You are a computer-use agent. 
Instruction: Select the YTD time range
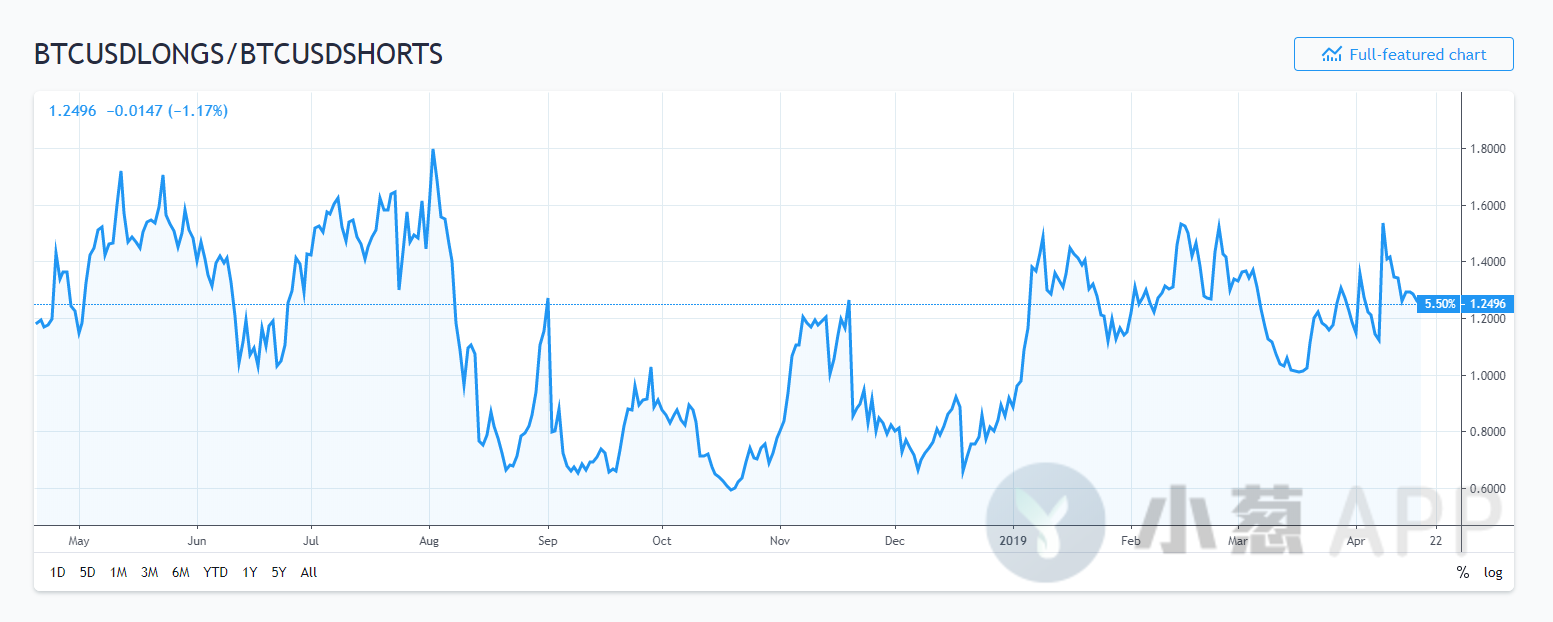(215, 573)
